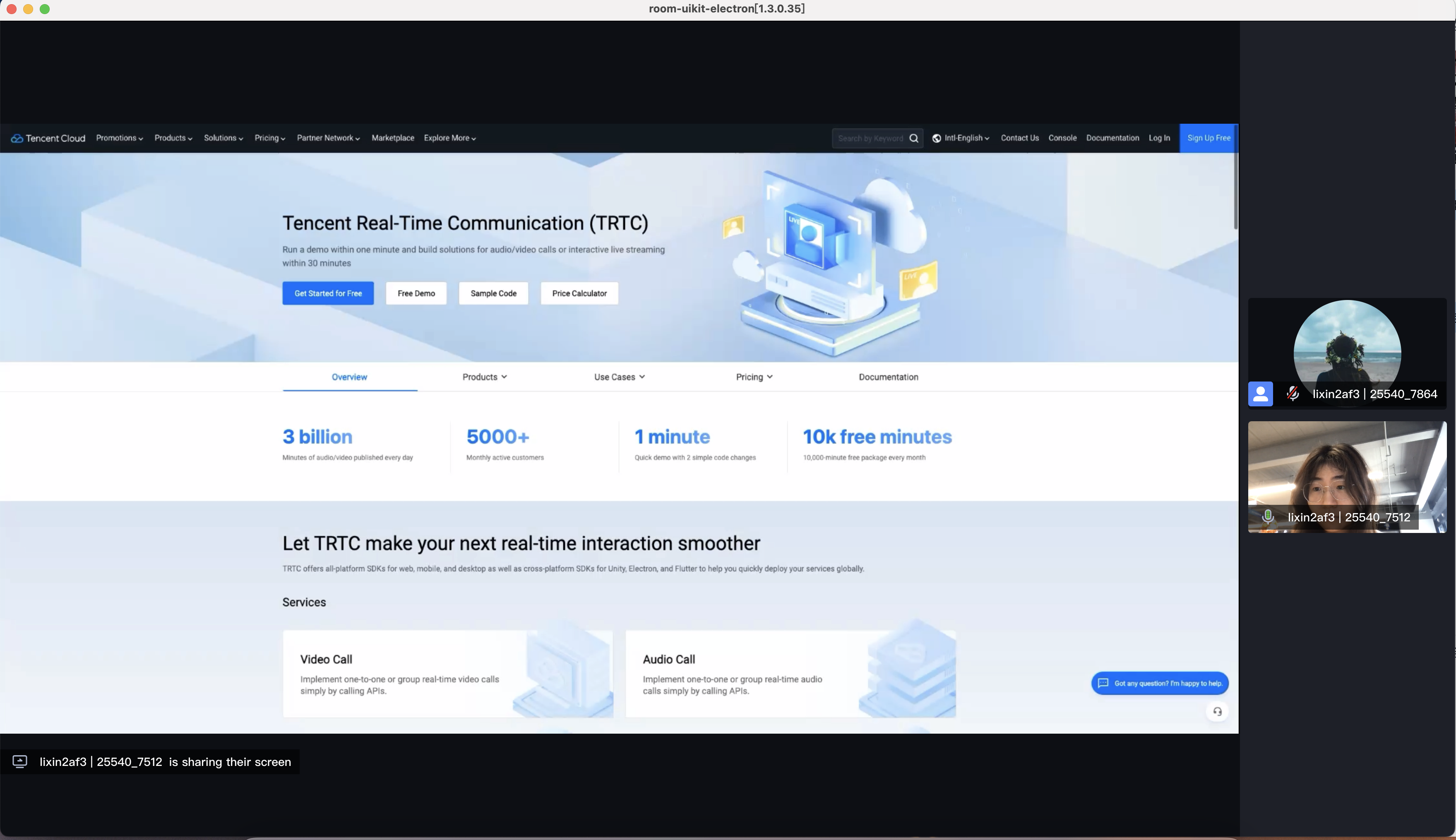Image resolution: width=1456 pixels, height=840 pixels.
Task: Click 'is sharing their screen' status text
Action: tap(230, 761)
